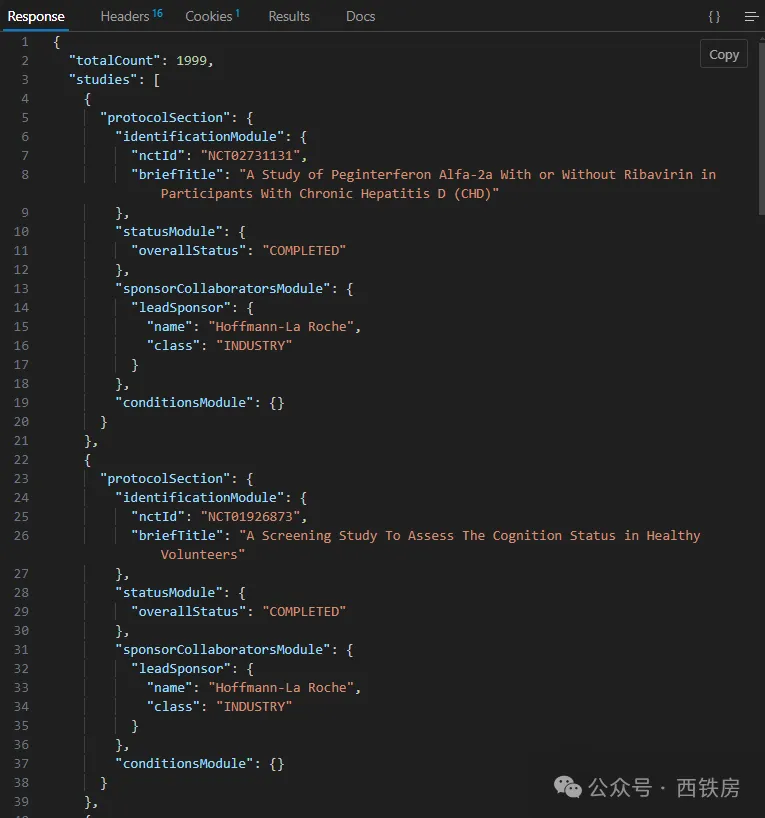Click the nctId value NCT02731131

pos(252,155)
